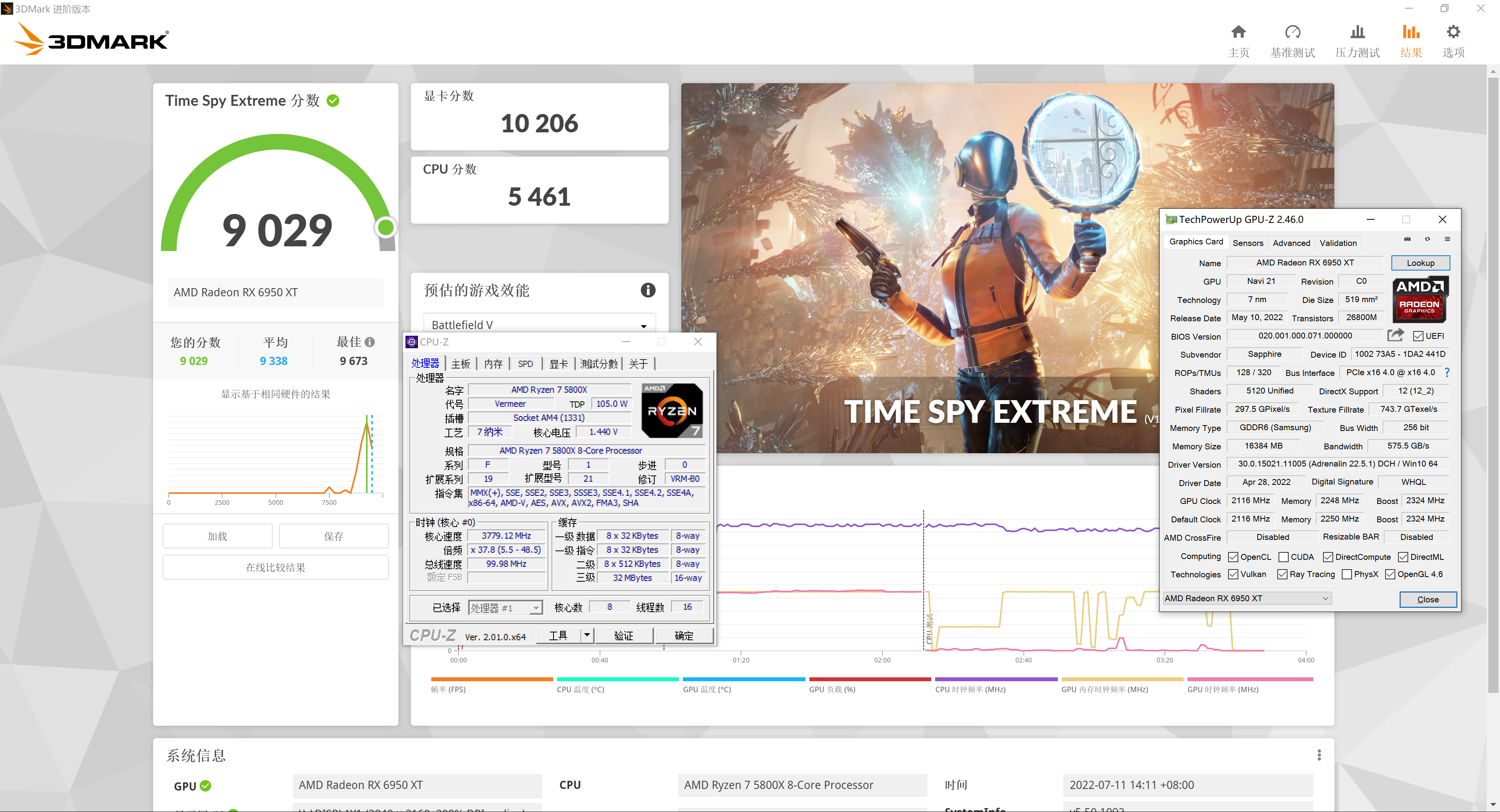Open the 压力测试 stress test icon

point(1357,32)
